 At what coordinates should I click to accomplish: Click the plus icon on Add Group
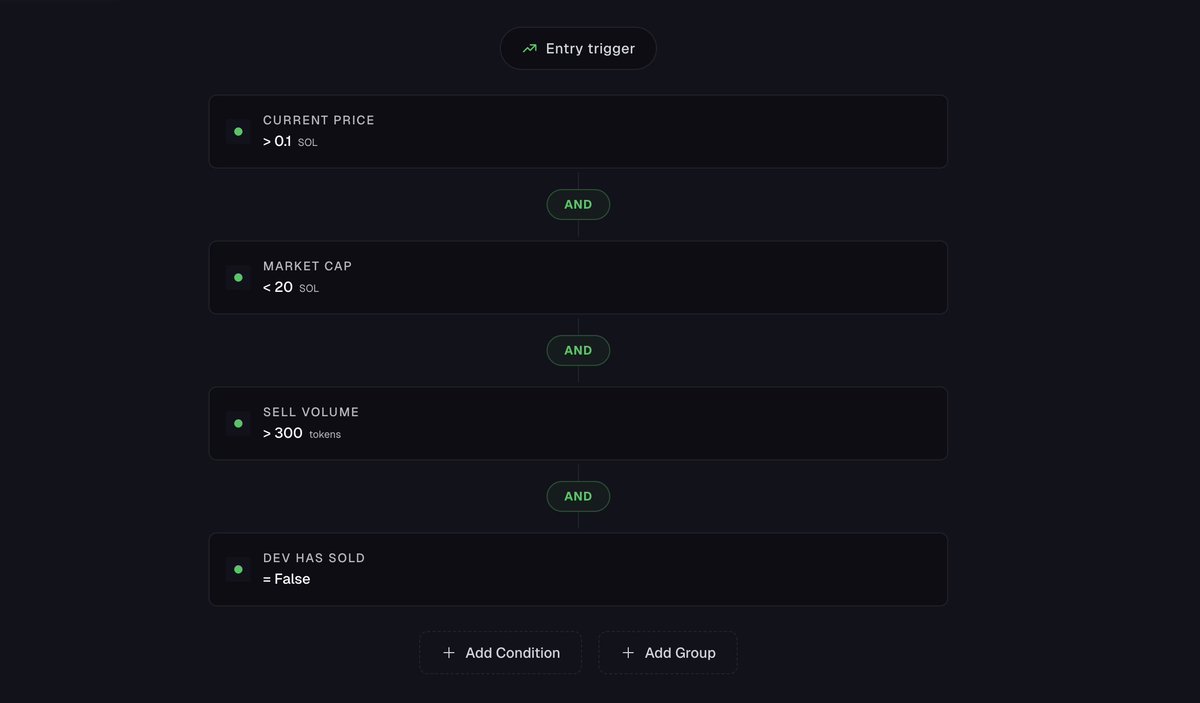(628, 653)
